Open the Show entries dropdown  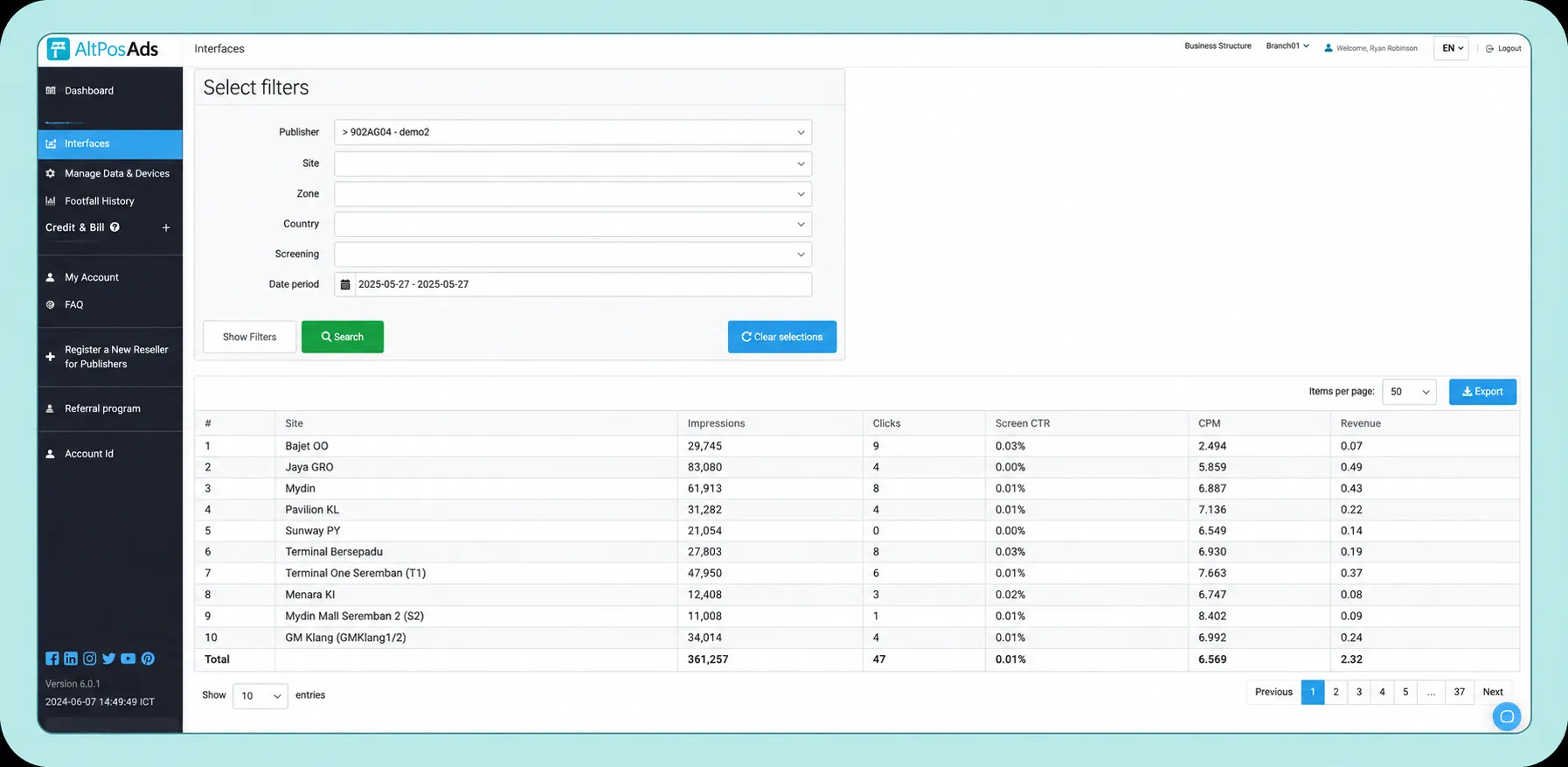tap(260, 696)
